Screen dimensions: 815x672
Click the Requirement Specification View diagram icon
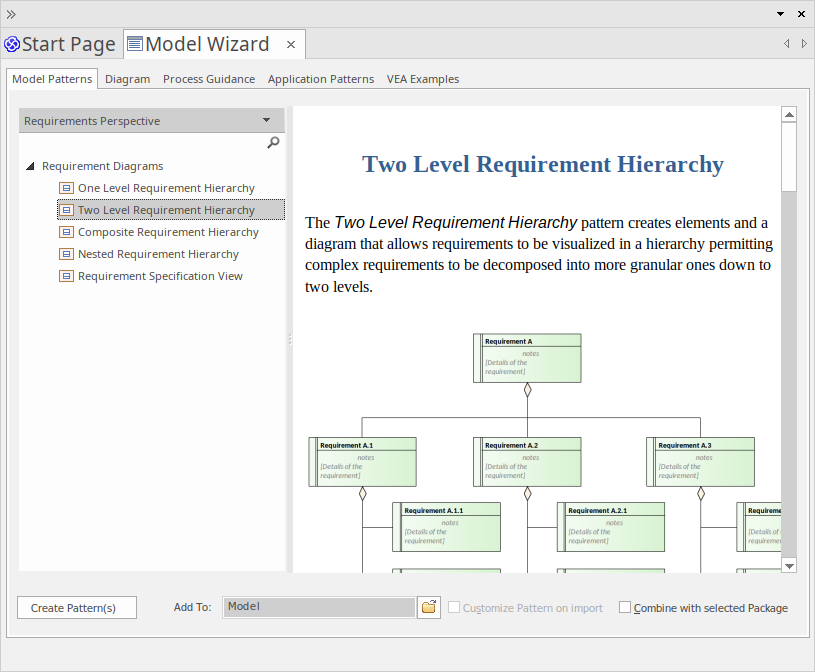click(67, 276)
